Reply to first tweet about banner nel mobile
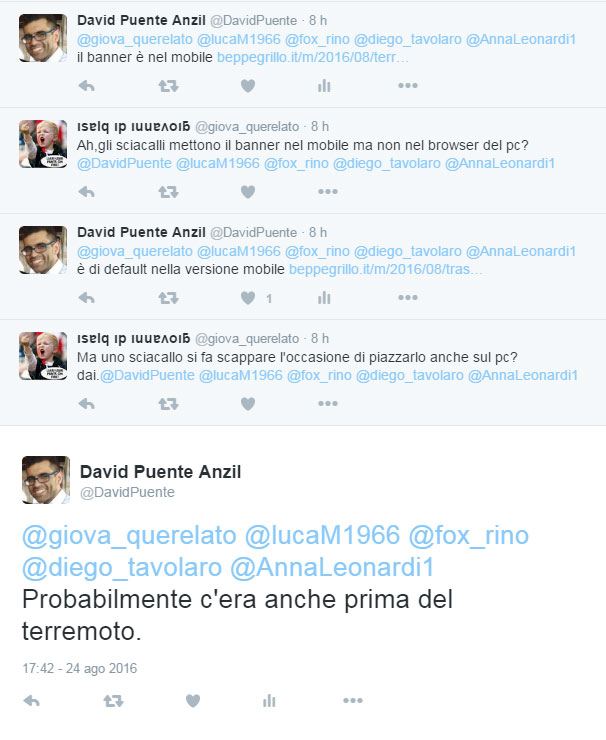Screen dimensions: 606x740 [86, 86]
